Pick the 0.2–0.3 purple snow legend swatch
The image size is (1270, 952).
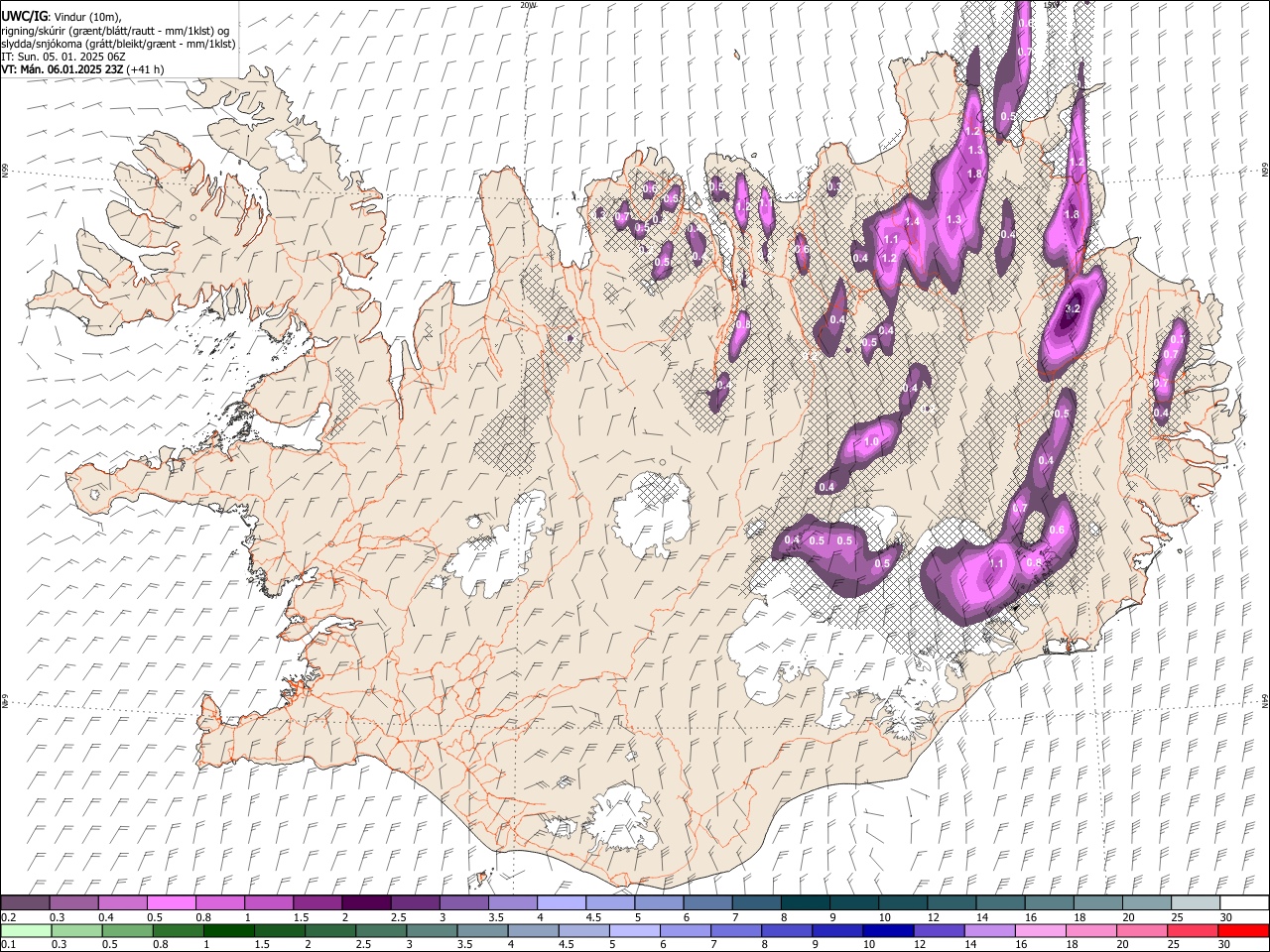tap(25, 902)
